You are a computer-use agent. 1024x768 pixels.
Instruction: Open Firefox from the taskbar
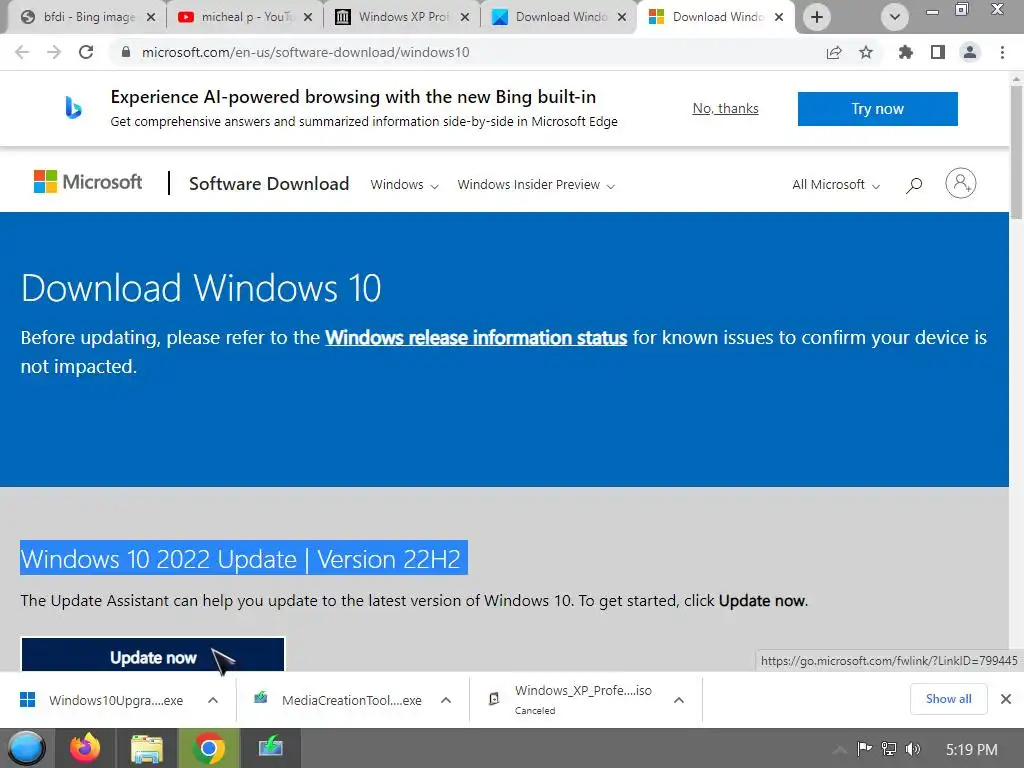point(86,748)
